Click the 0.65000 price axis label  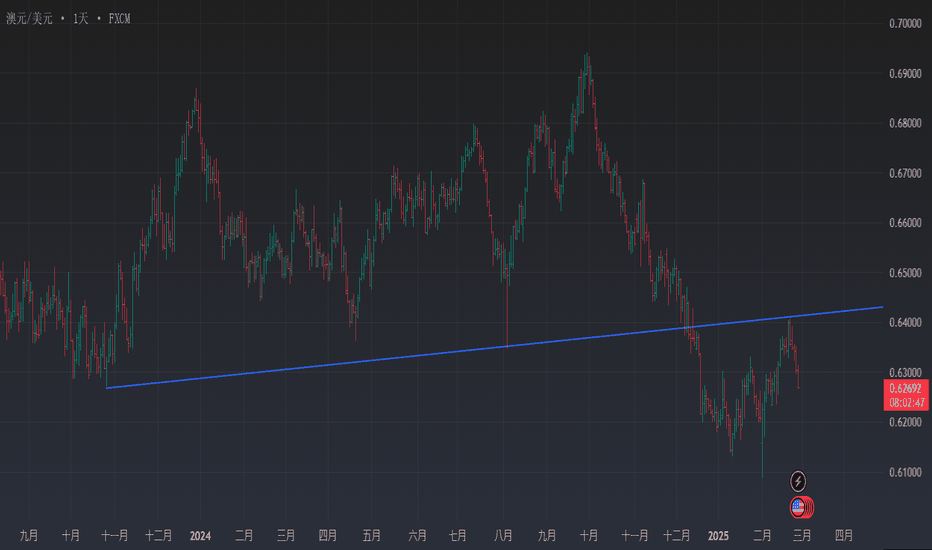pos(906,273)
